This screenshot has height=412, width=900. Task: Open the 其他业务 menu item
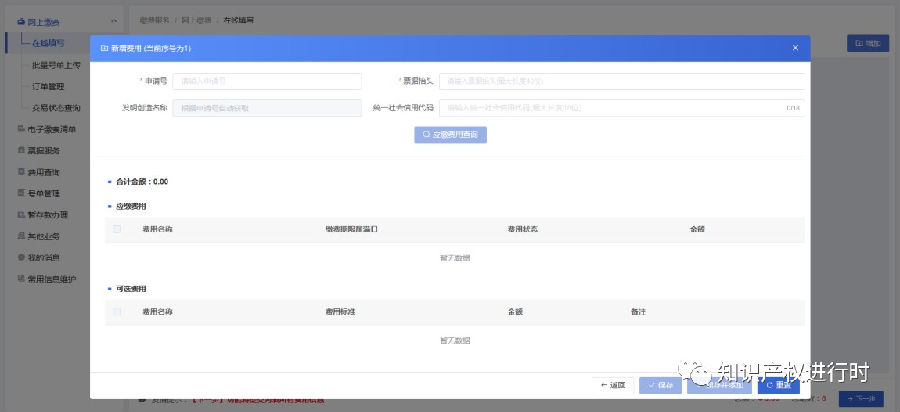[x=44, y=236]
